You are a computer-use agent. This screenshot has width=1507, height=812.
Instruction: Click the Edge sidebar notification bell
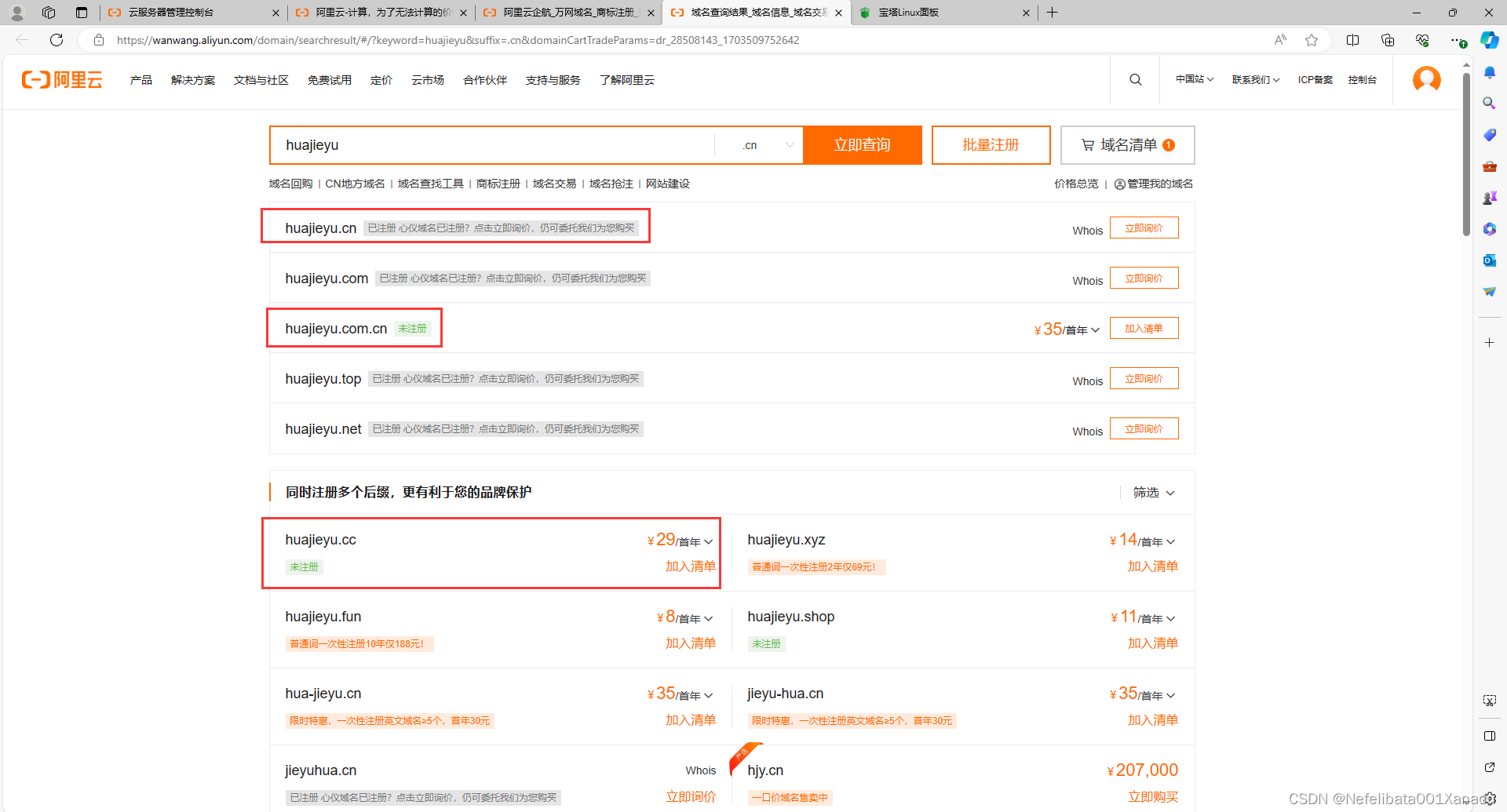tap(1489, 72)
